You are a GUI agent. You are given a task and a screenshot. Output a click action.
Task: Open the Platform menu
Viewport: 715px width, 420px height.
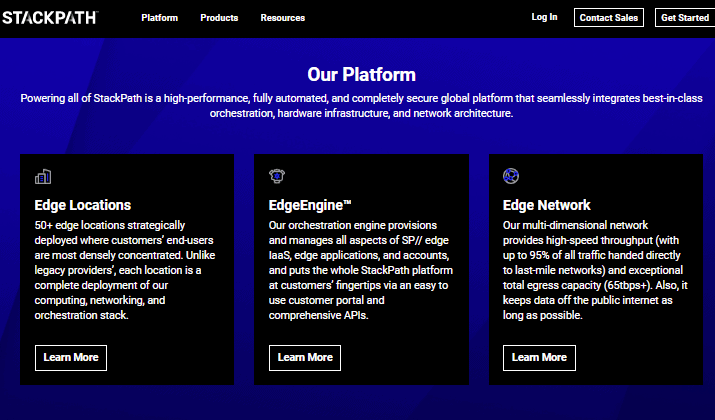pos(160,18)
